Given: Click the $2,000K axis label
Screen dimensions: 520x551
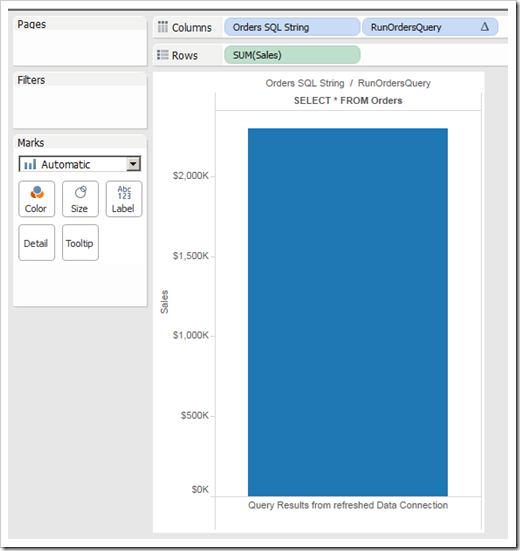Looking at the screenshot, I should 191,176.
